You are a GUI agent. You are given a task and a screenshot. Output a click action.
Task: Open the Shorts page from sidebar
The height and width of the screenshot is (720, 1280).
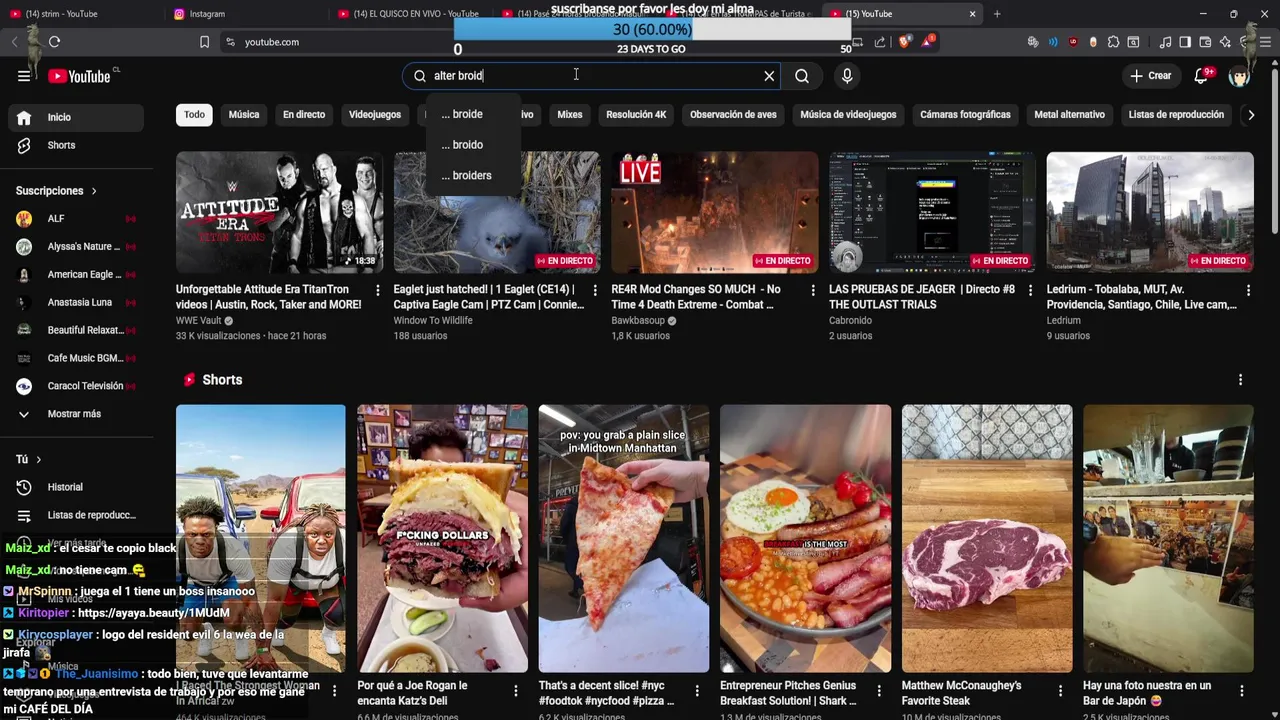pyautogui.click(x=76, y=145)
